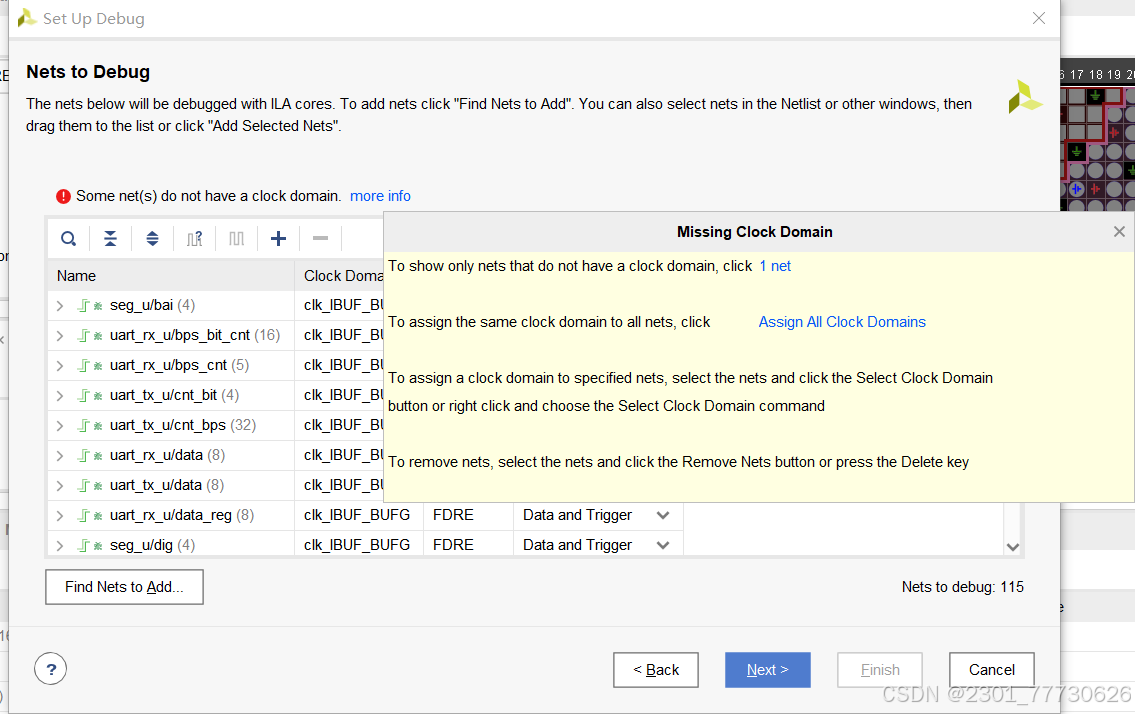
Task: Open the 'more info' link
Action: pyautogui.click(x=380, y=196)
